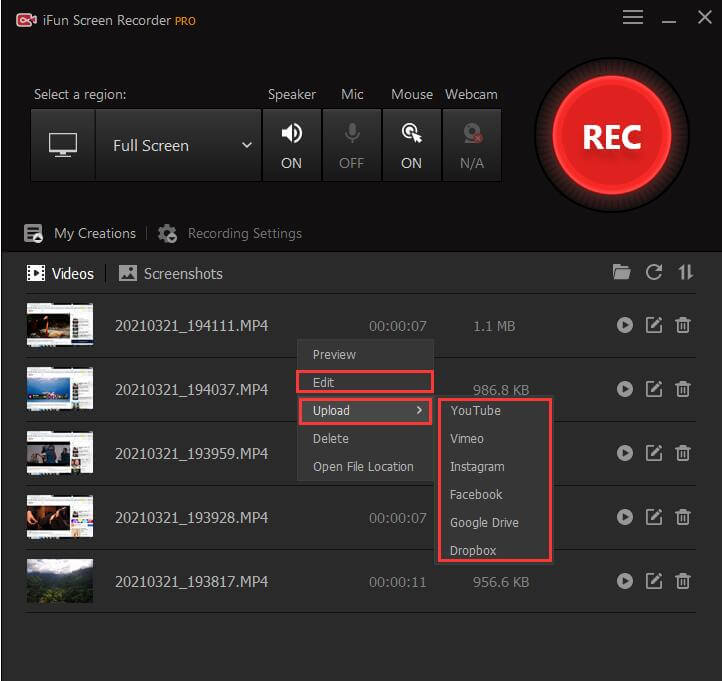Delete 20210321_193959.MP4 via trash icon
The height and width of the screenshot is (681, 722).
pos(682,453)
